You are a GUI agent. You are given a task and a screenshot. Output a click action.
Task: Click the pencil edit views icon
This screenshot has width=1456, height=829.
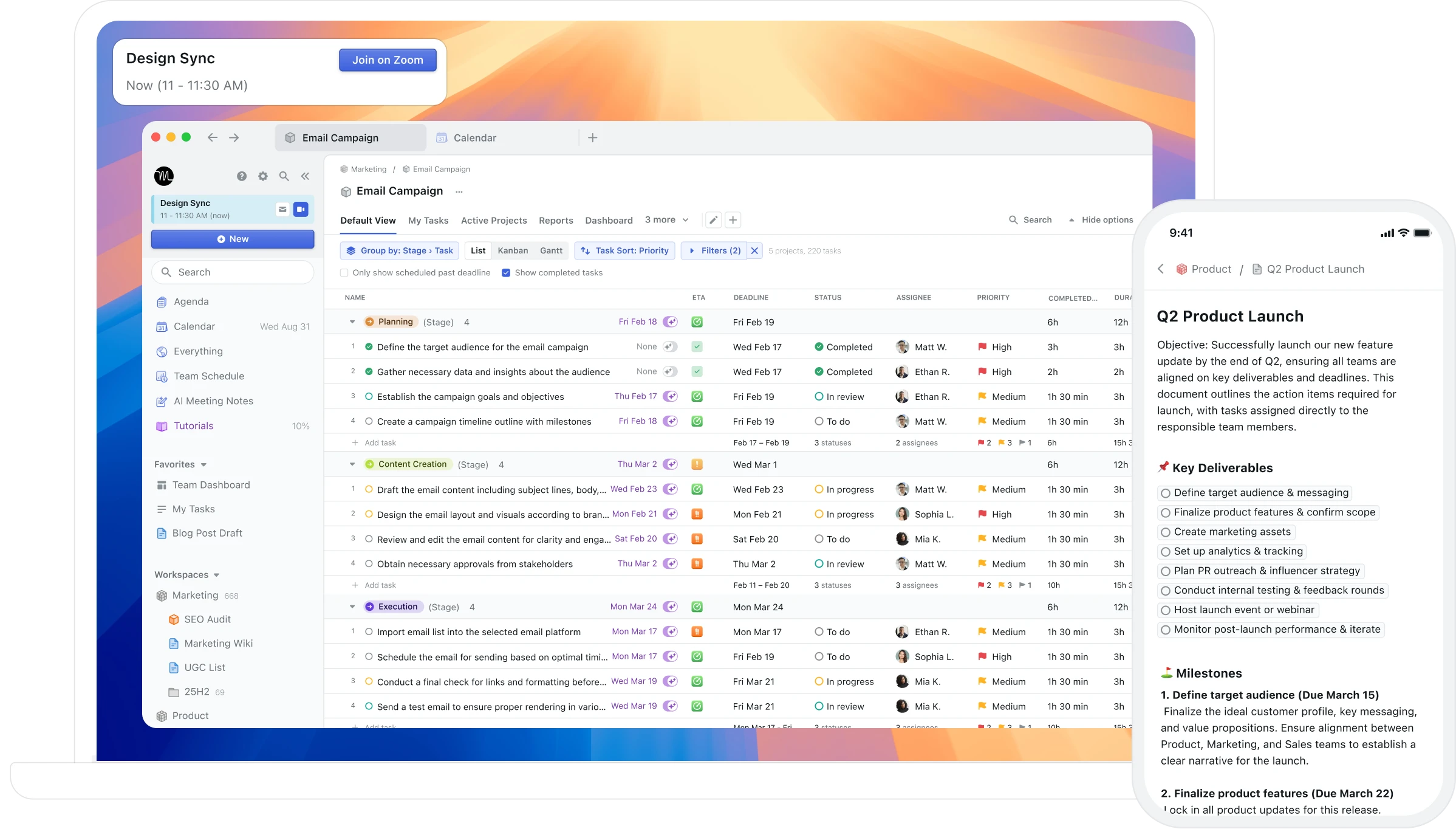click(x=714, y=220)
